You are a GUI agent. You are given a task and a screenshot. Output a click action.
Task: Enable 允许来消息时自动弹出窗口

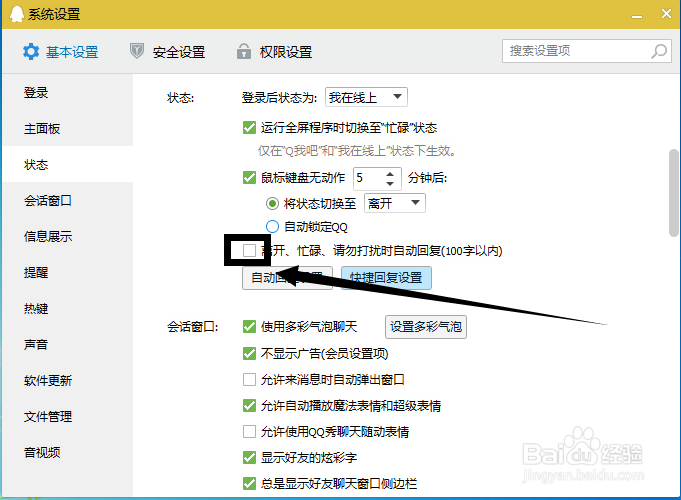249,379
